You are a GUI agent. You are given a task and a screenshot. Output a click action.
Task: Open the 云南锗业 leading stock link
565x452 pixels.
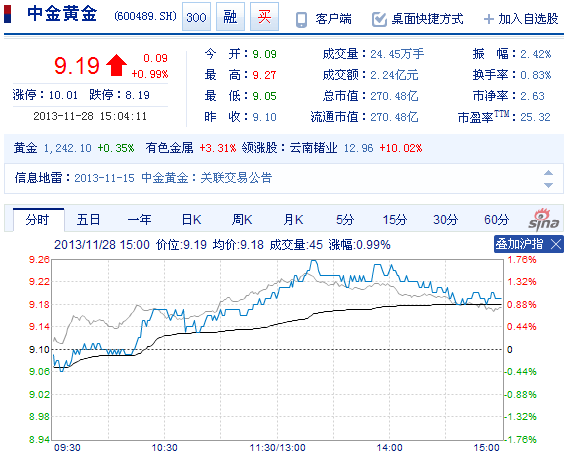[313, 148]
